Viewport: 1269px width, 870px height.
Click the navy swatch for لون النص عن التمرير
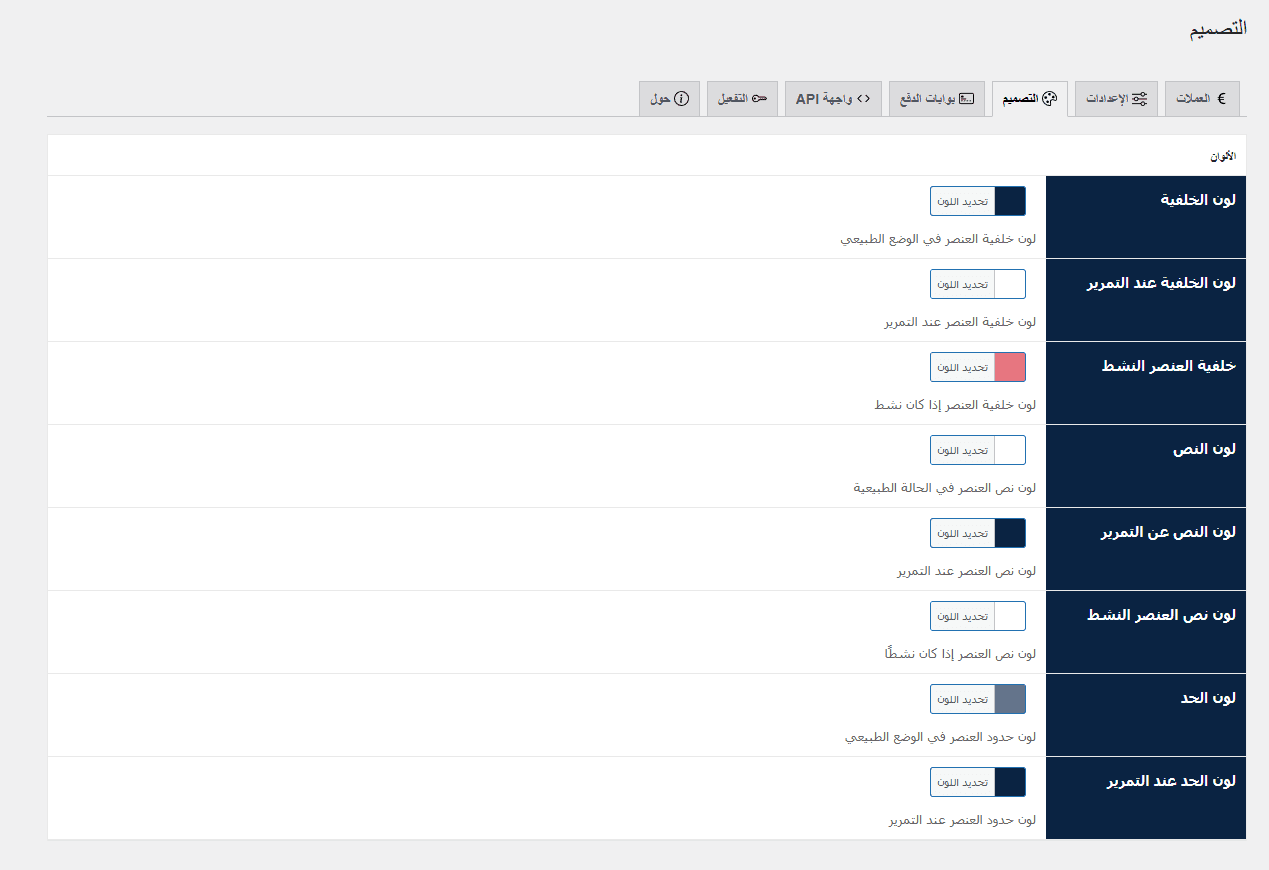1010,533
